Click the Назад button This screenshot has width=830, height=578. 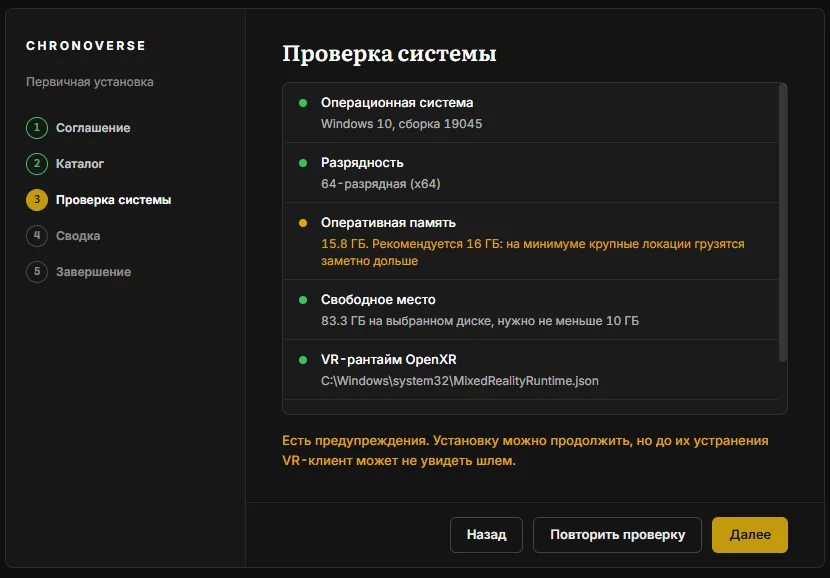(486, 535)
